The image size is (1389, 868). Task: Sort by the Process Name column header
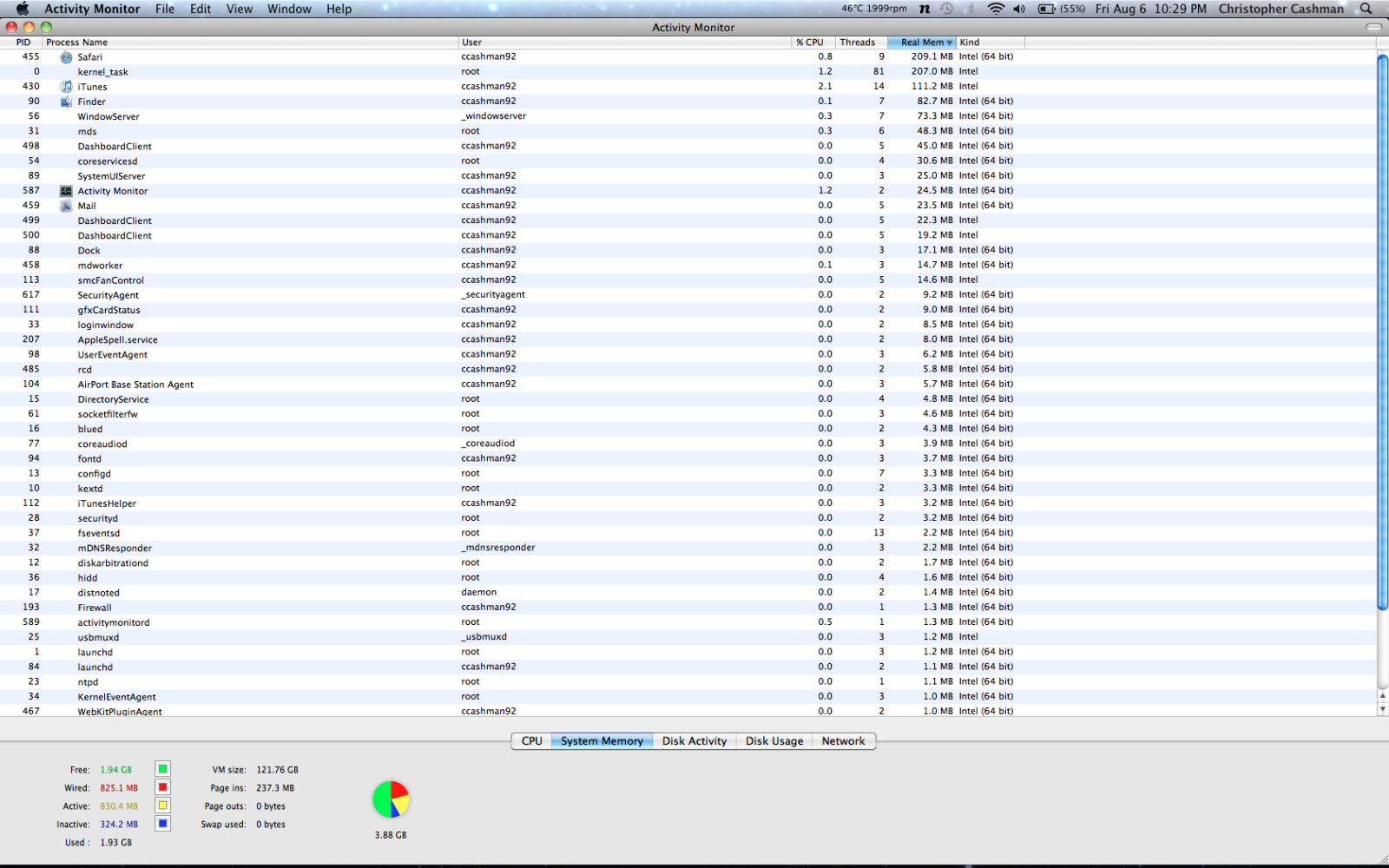[251, 43]
